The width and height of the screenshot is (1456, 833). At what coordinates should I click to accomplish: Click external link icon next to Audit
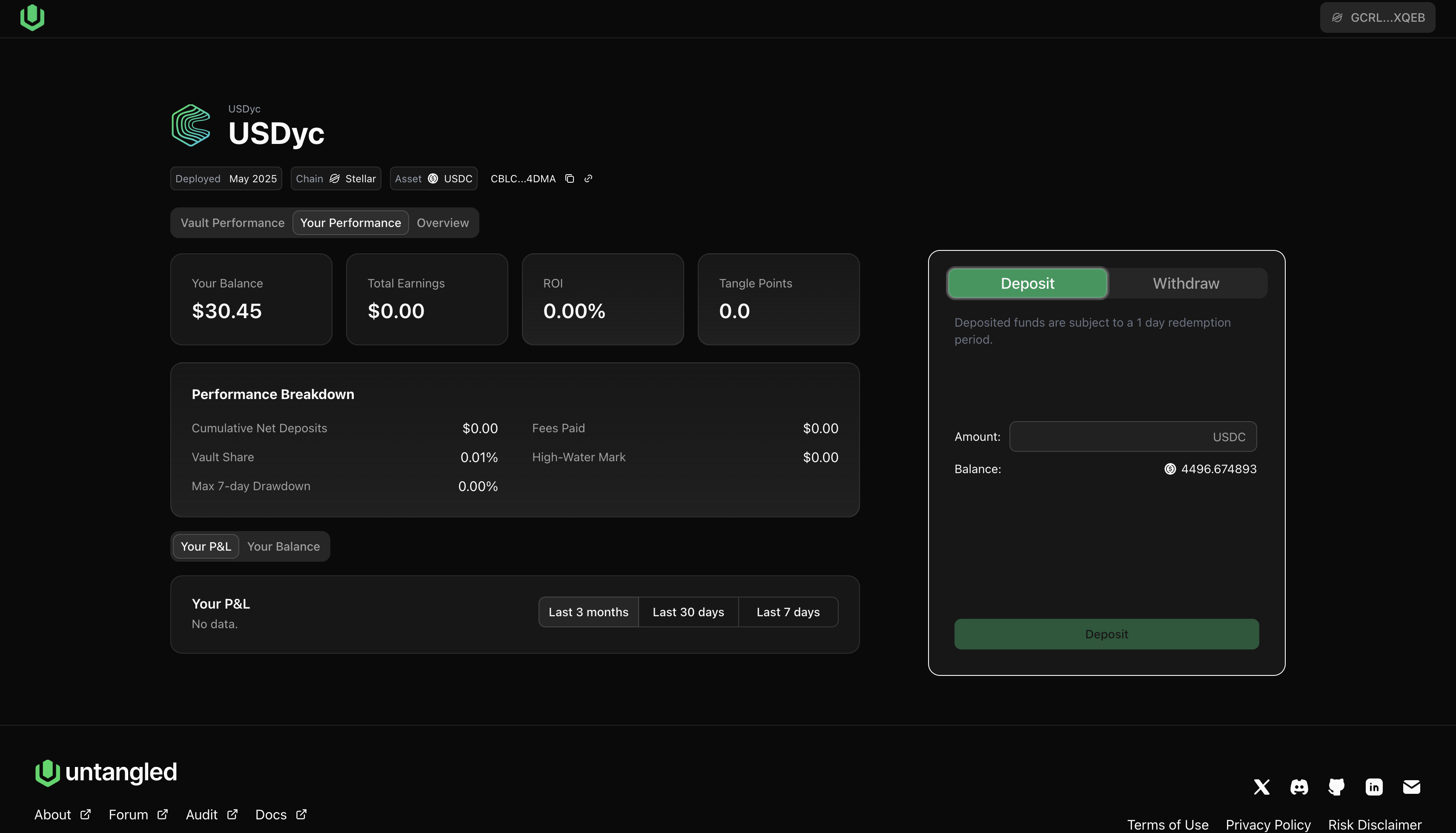pos(232,814)
